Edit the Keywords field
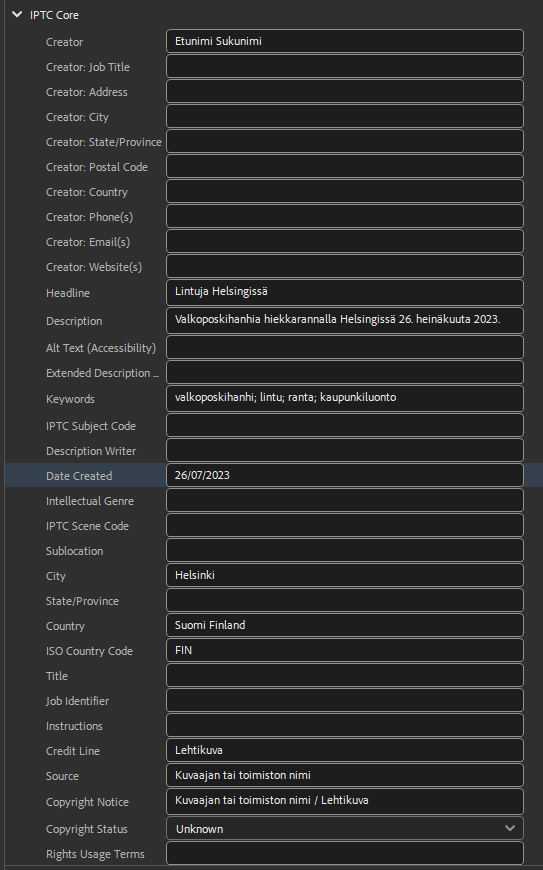Screen dimensions: 543x870 click(x=345, y=398)
